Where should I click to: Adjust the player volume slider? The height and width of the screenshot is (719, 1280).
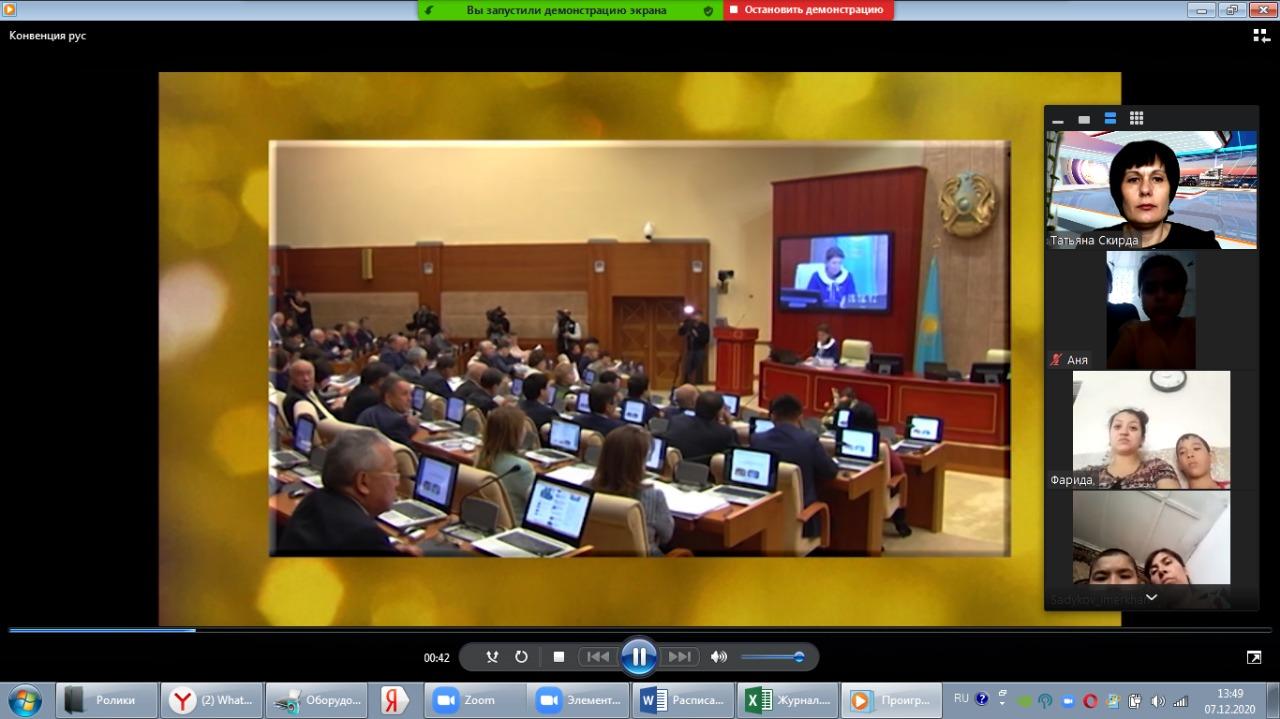(x=772, y=657)
